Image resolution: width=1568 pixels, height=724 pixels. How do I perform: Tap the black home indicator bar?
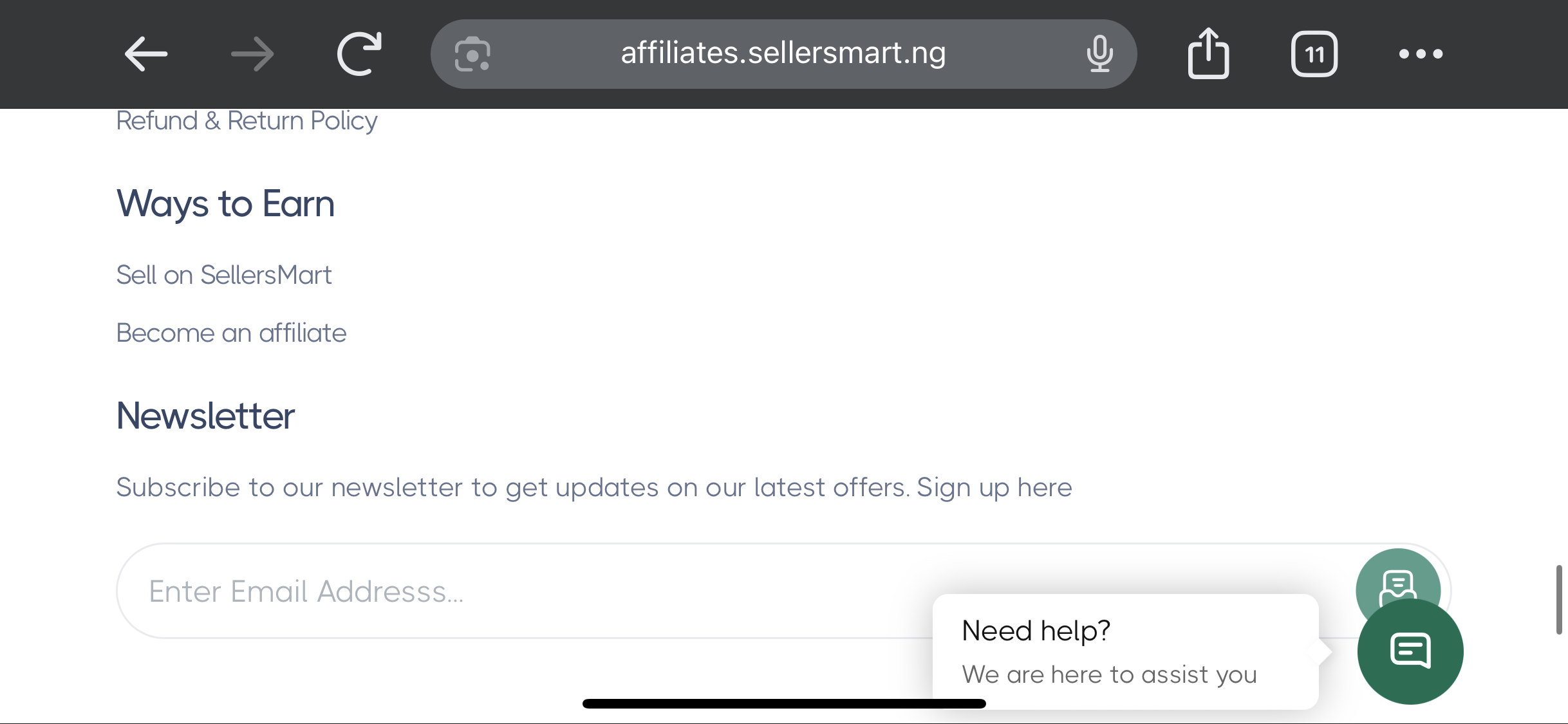click(x=784, y=703)
